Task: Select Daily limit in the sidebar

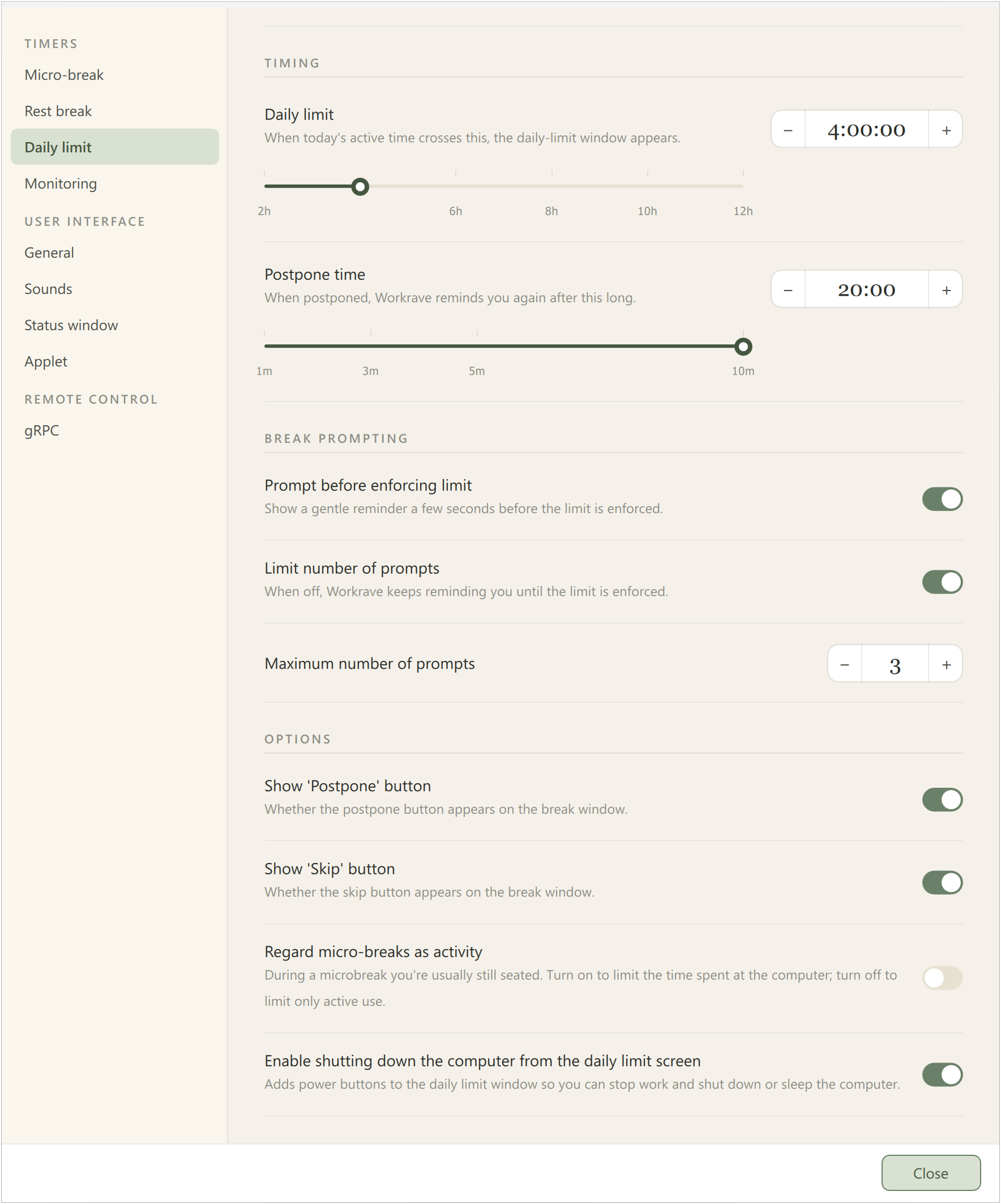Action: pyautogui.click(x=115, y=147)
